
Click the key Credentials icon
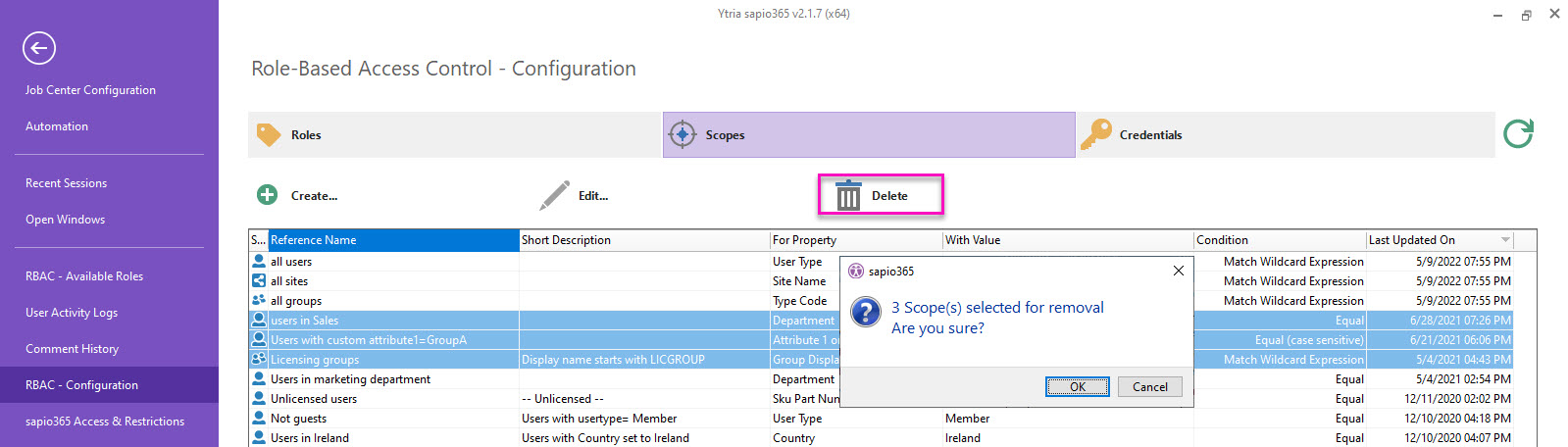coord(1096,134)
